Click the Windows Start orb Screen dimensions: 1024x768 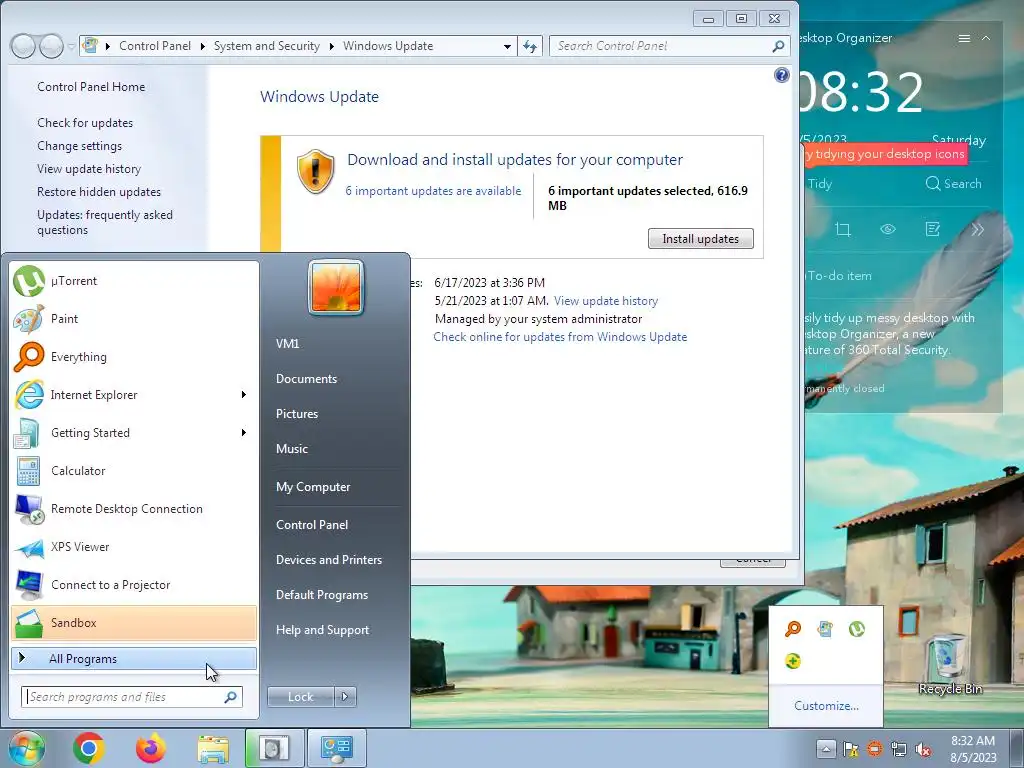coord(26,748)
